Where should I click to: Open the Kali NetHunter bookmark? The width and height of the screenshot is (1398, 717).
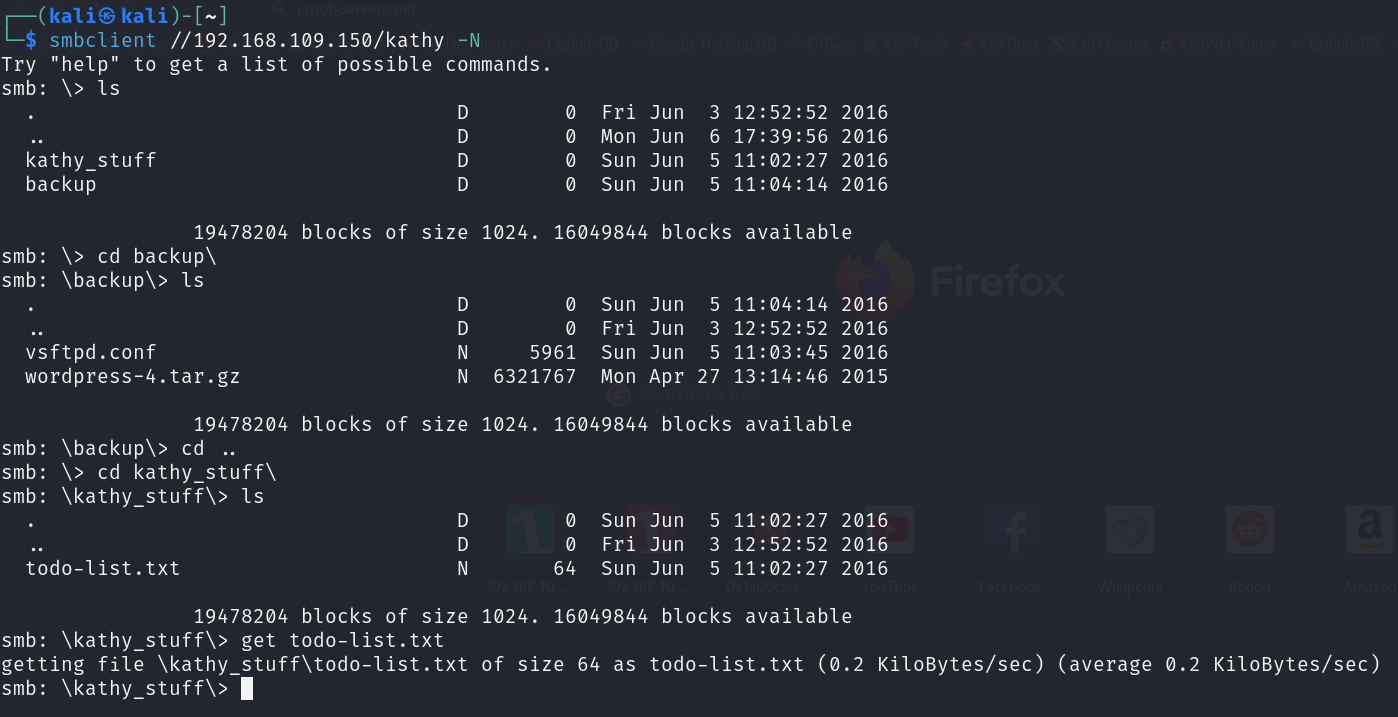coord(1219,44)
